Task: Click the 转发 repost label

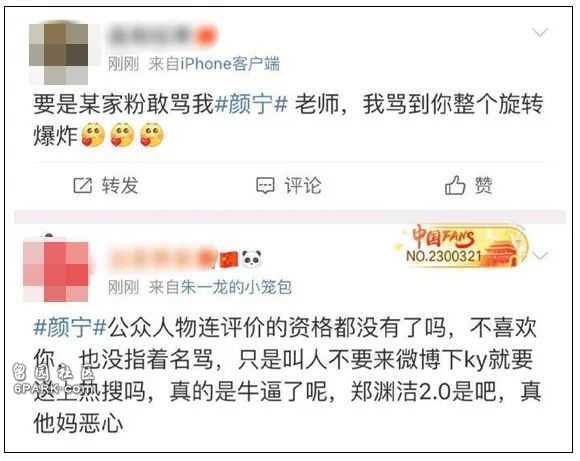Action: [120, 185]
